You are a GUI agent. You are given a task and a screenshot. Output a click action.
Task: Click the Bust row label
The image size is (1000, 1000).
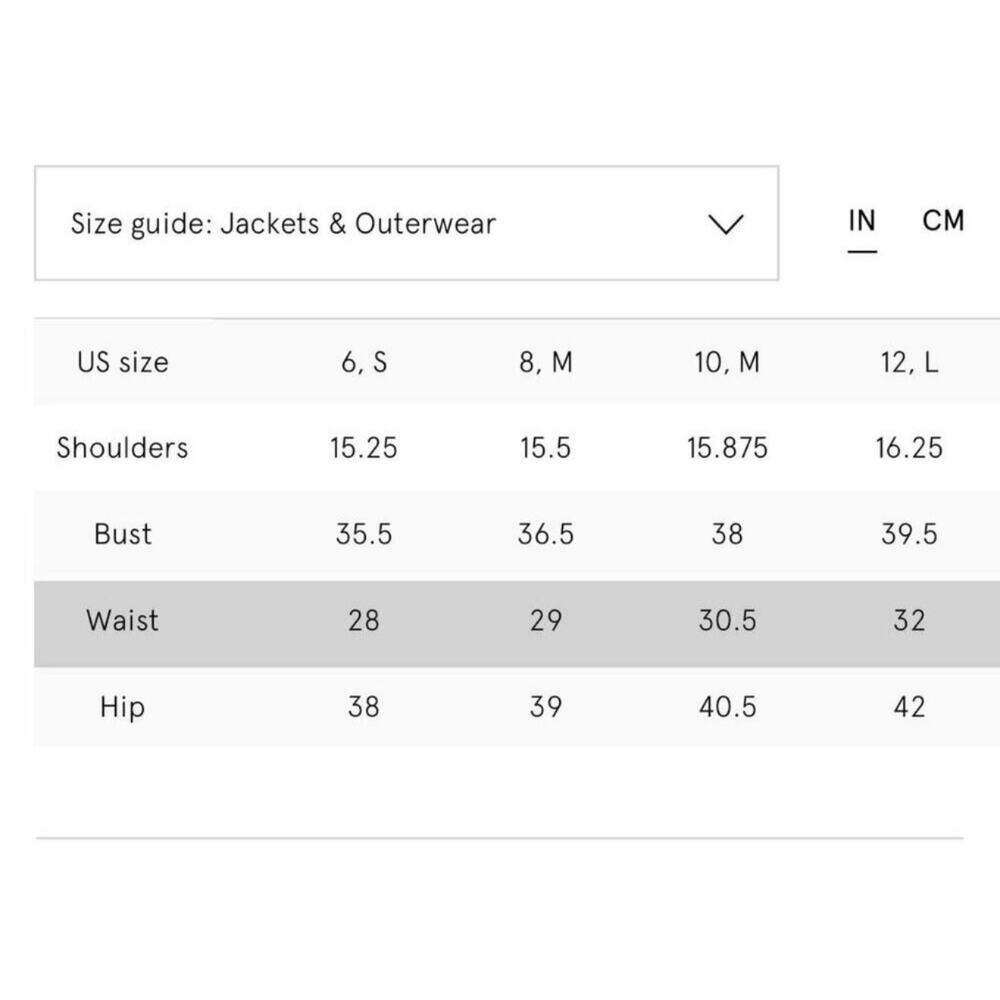[122, 534]
